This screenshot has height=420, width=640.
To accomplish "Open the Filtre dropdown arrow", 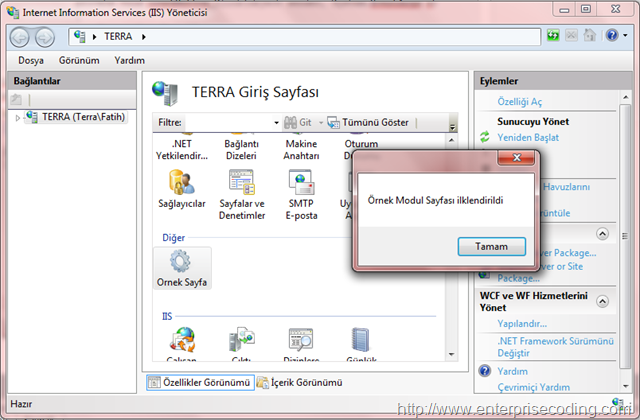I will click(x=276, y=122).
